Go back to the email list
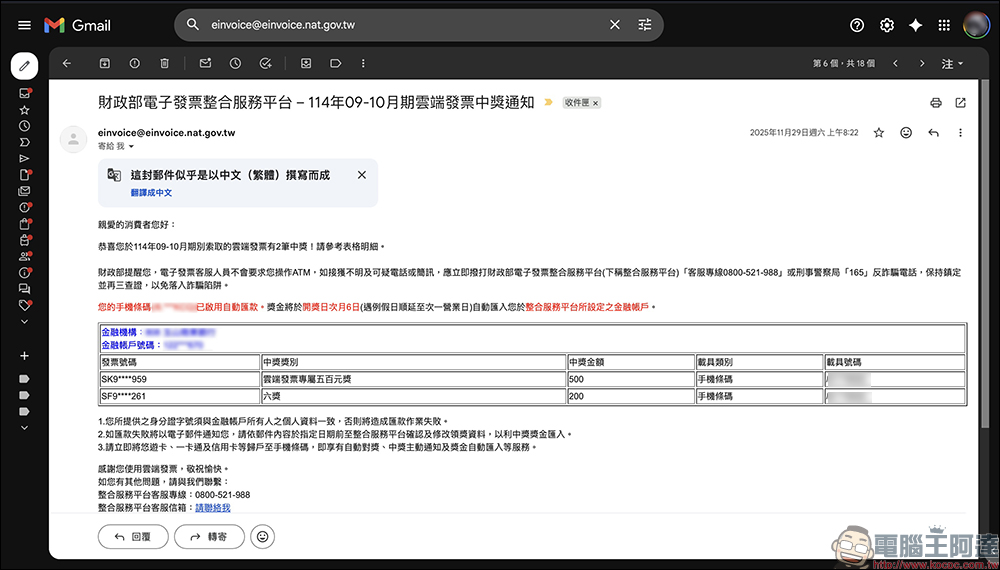The image size is (1000, 570). [x=66, y=63]
